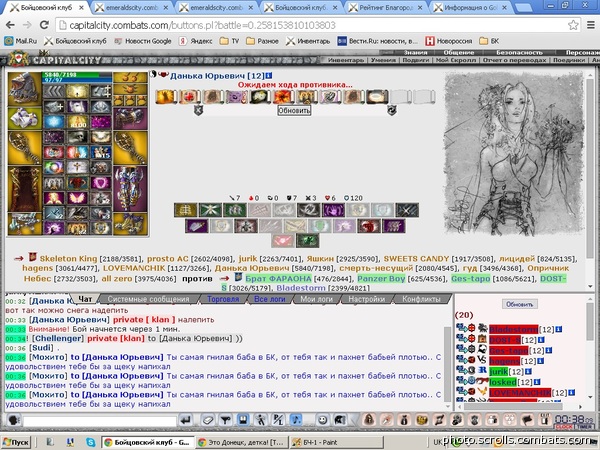The height and width of the screenshot is (450, 600).
Task: Open the Chrome hamburger menu
Action: pyautogui.click(x=591, y=25)
